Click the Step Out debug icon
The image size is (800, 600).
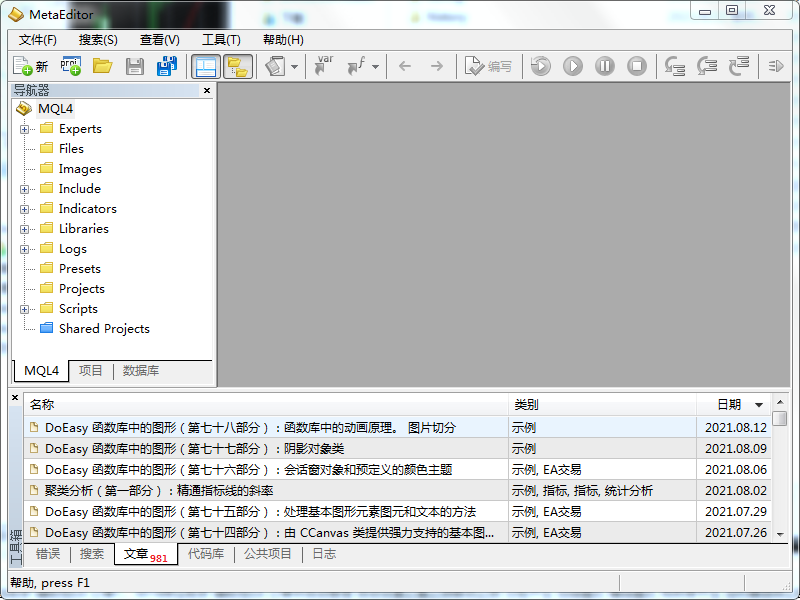point(739,66)
